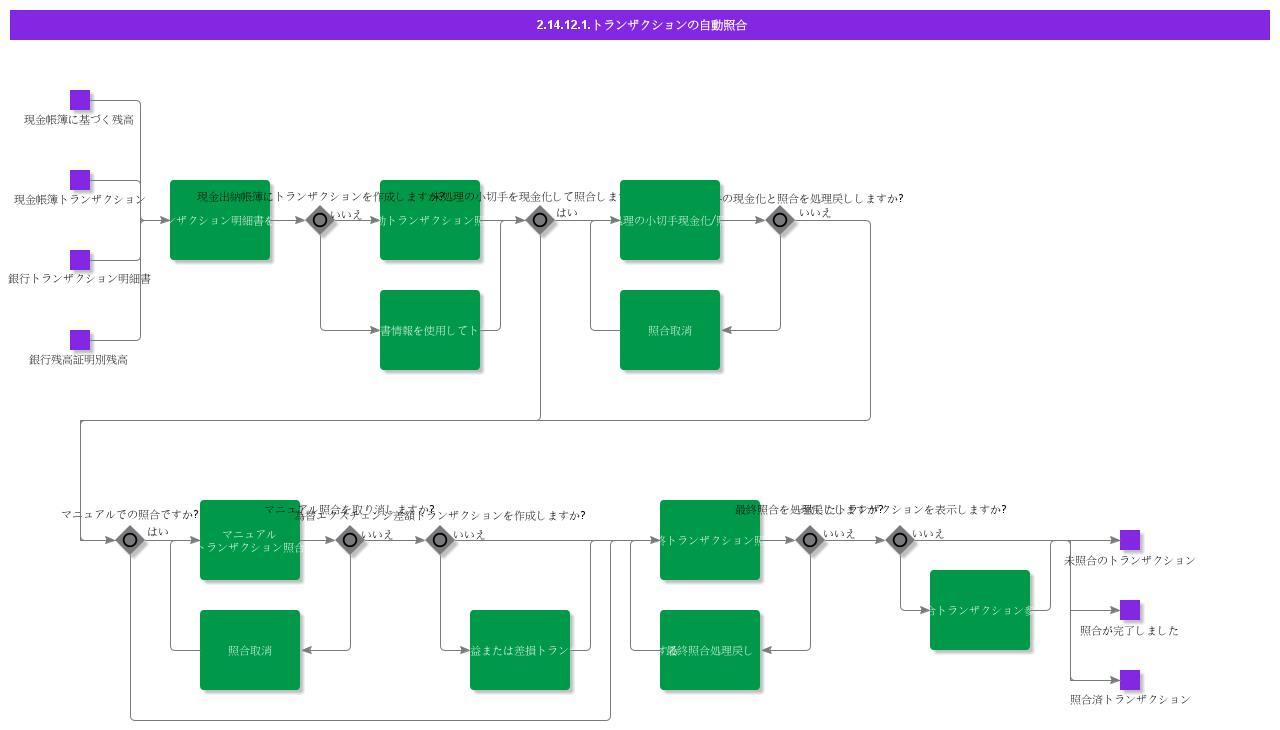Click the 銀行残高証明別残高 label text
This screenshot has height=730, width=1280.
79,360
